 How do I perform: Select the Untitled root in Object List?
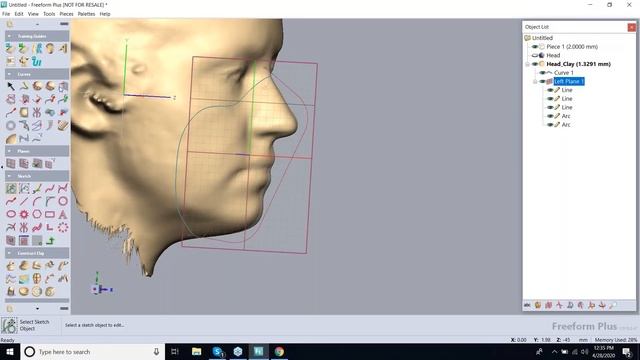click(x=542, y=38)
